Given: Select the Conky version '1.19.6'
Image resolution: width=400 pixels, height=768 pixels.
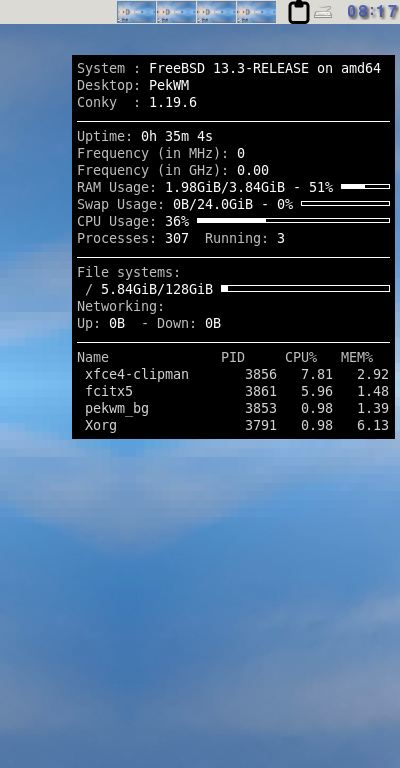Looking at the screenshot, I should tap(173, 102).
